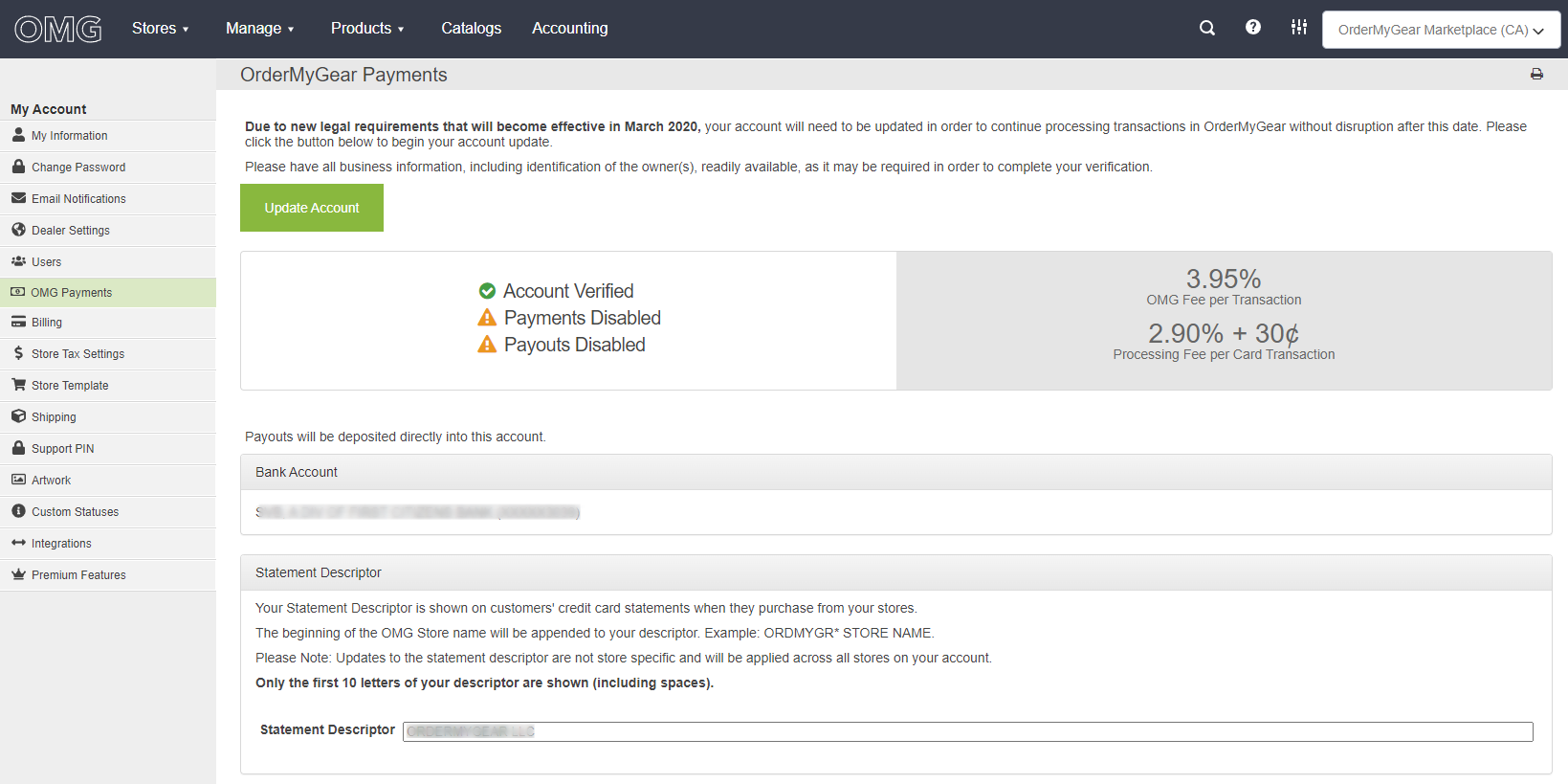The width and height of the screenshot is (1568, 784).
Task: Click the envelope icon beside Email Notifications
Action: pos(18,198)
